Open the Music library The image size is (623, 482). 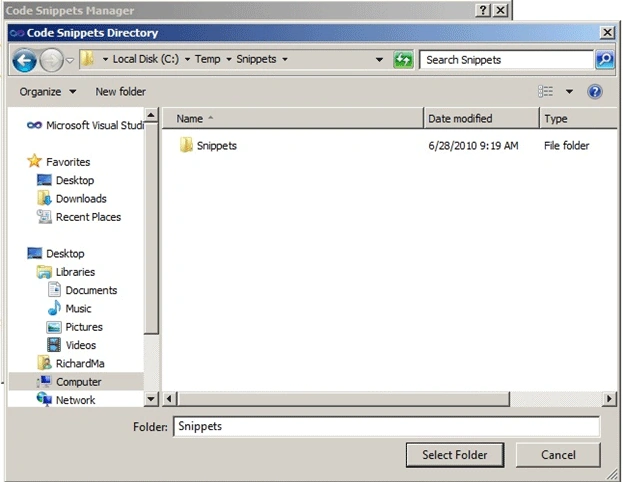coord(78,309)
